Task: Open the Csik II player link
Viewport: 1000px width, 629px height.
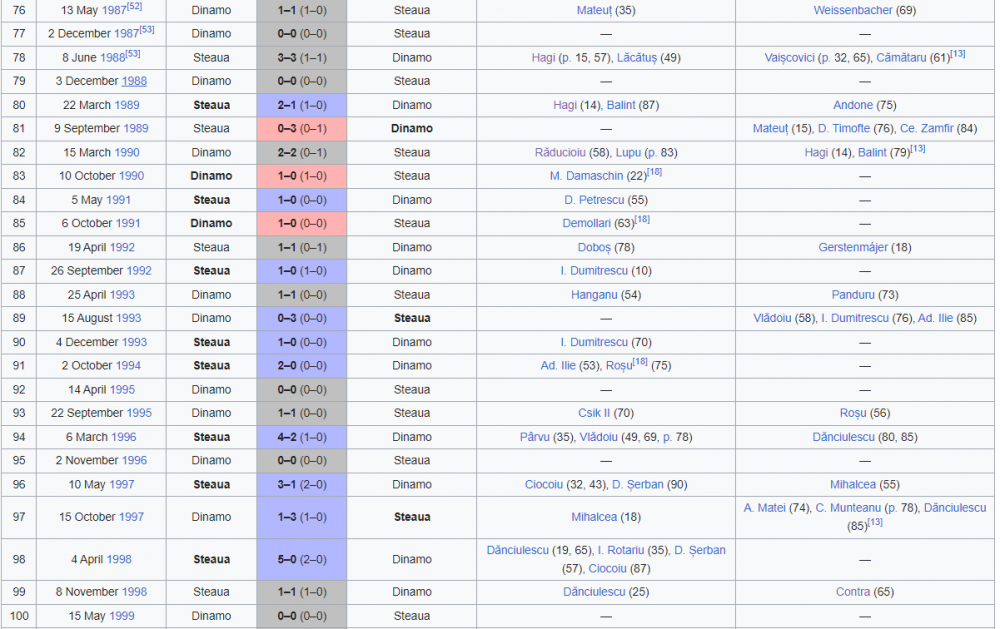Action: point(594,413)
